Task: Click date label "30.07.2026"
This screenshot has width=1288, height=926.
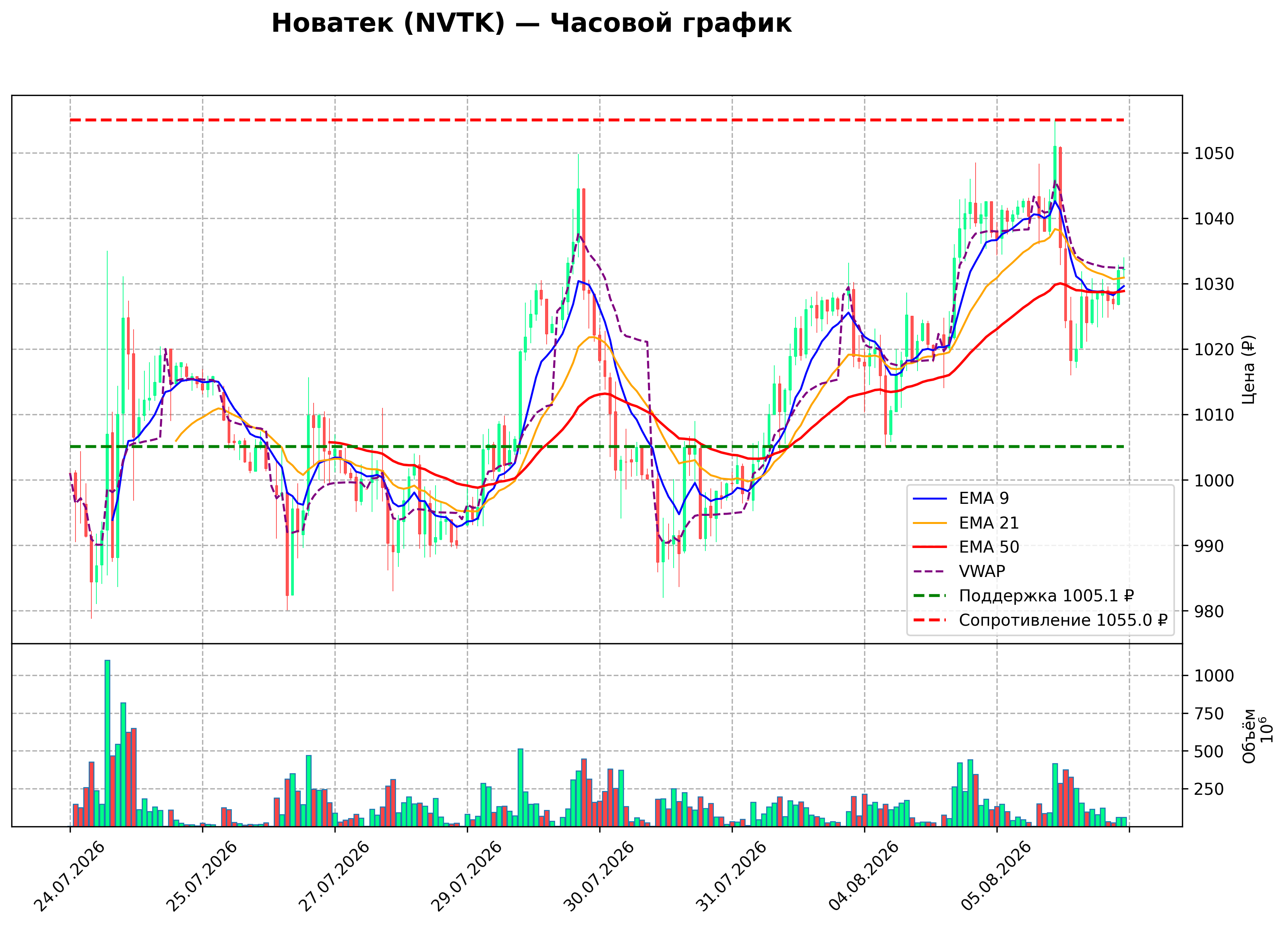Action: pyautogui.click(x=599, y=877)
